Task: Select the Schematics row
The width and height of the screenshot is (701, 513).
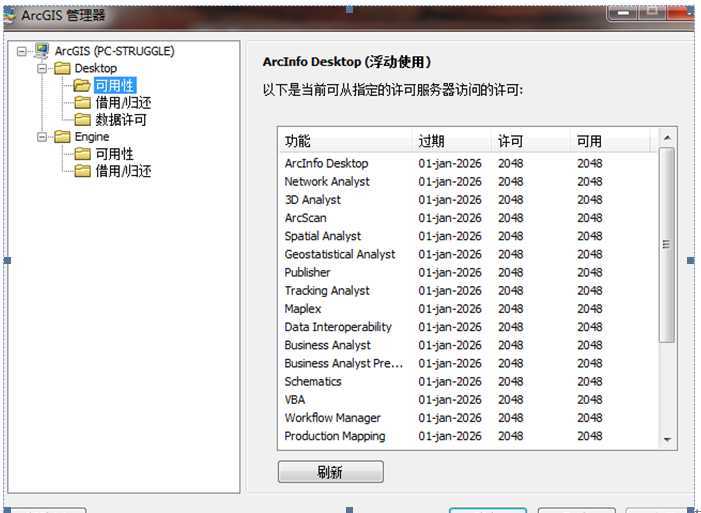Action: (x=469, y=382)
